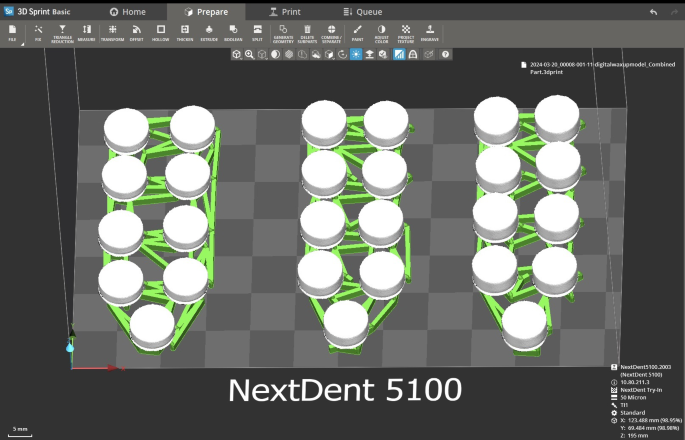Select the Offset tool
This screenshot has width=685, height=440.
[137, 33]
